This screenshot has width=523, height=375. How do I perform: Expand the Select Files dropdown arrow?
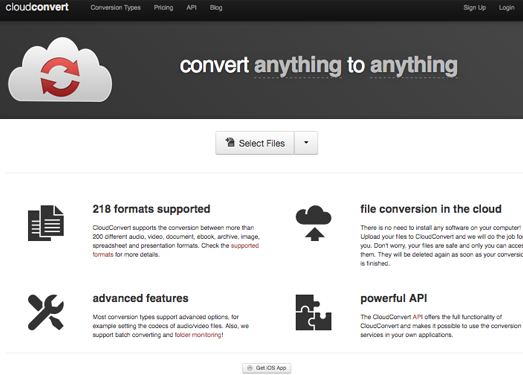[306, 143]
